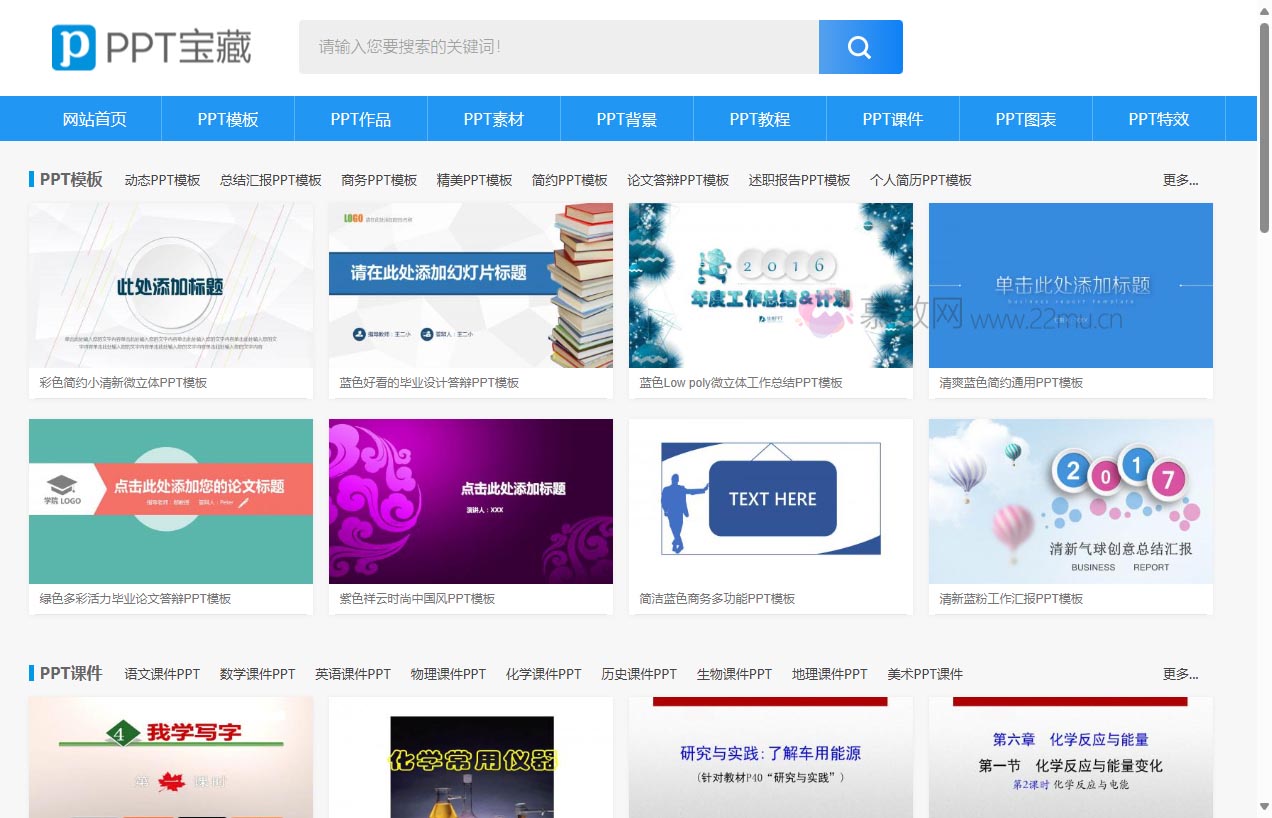The width and height of the screenshot is (1272, 818).
Task: Go to the PPT素材 navigation tab
Action: (x=494, y=119)
